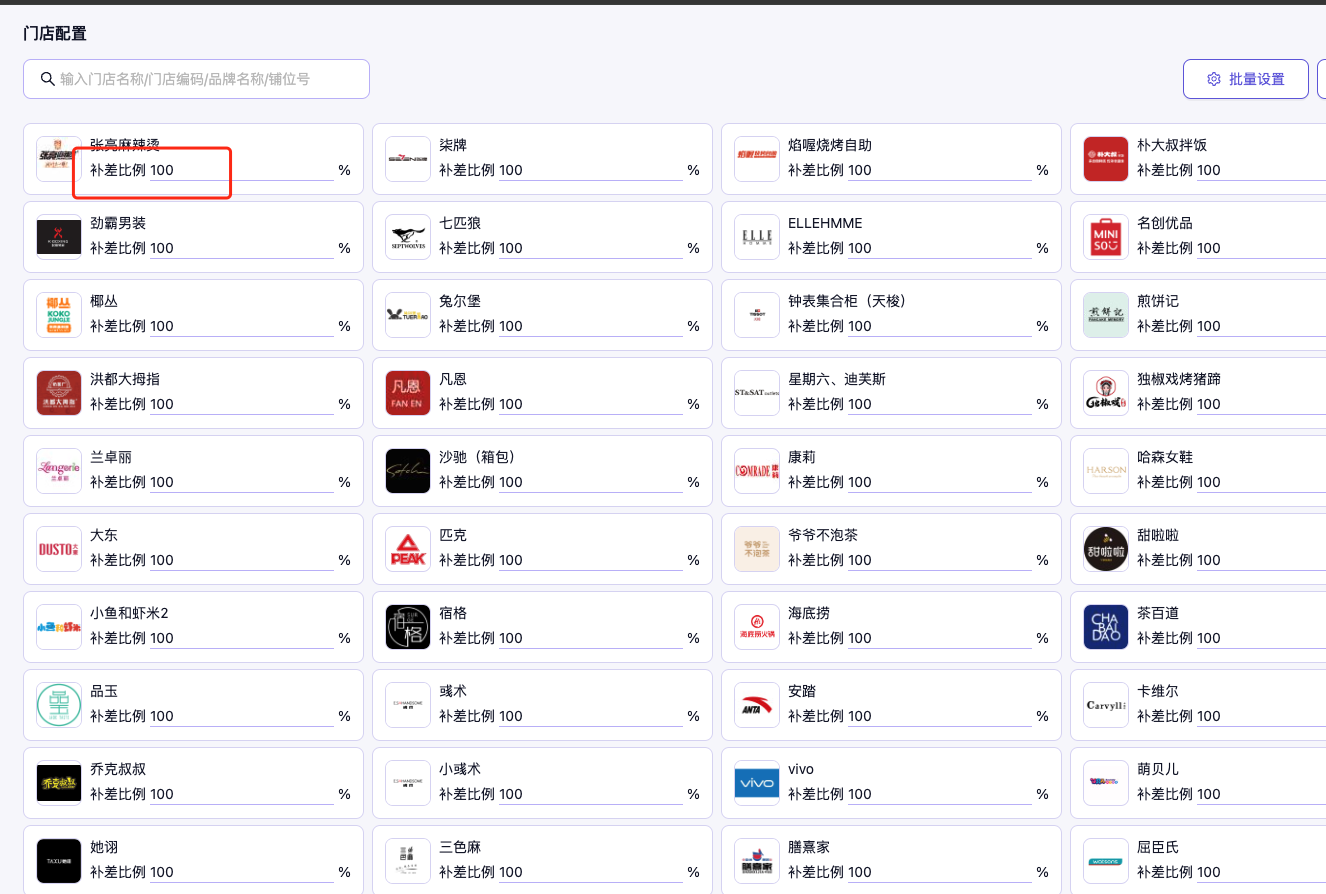Edit 补差比例 field for 爷爷不泡茶
Image resolution: width=1326 pixels, height=894 pixels.
click(939, 561)
